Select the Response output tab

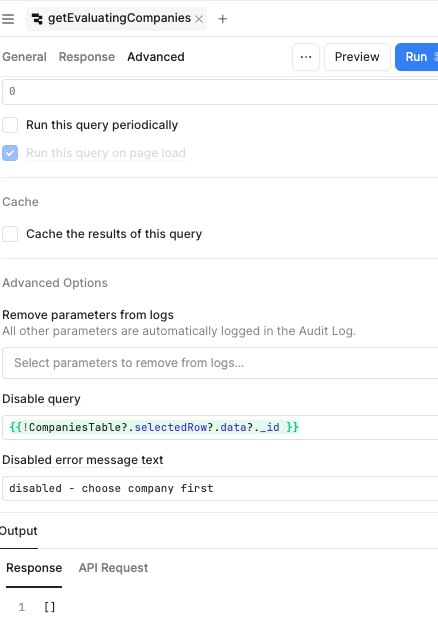[x=34, y=568]
